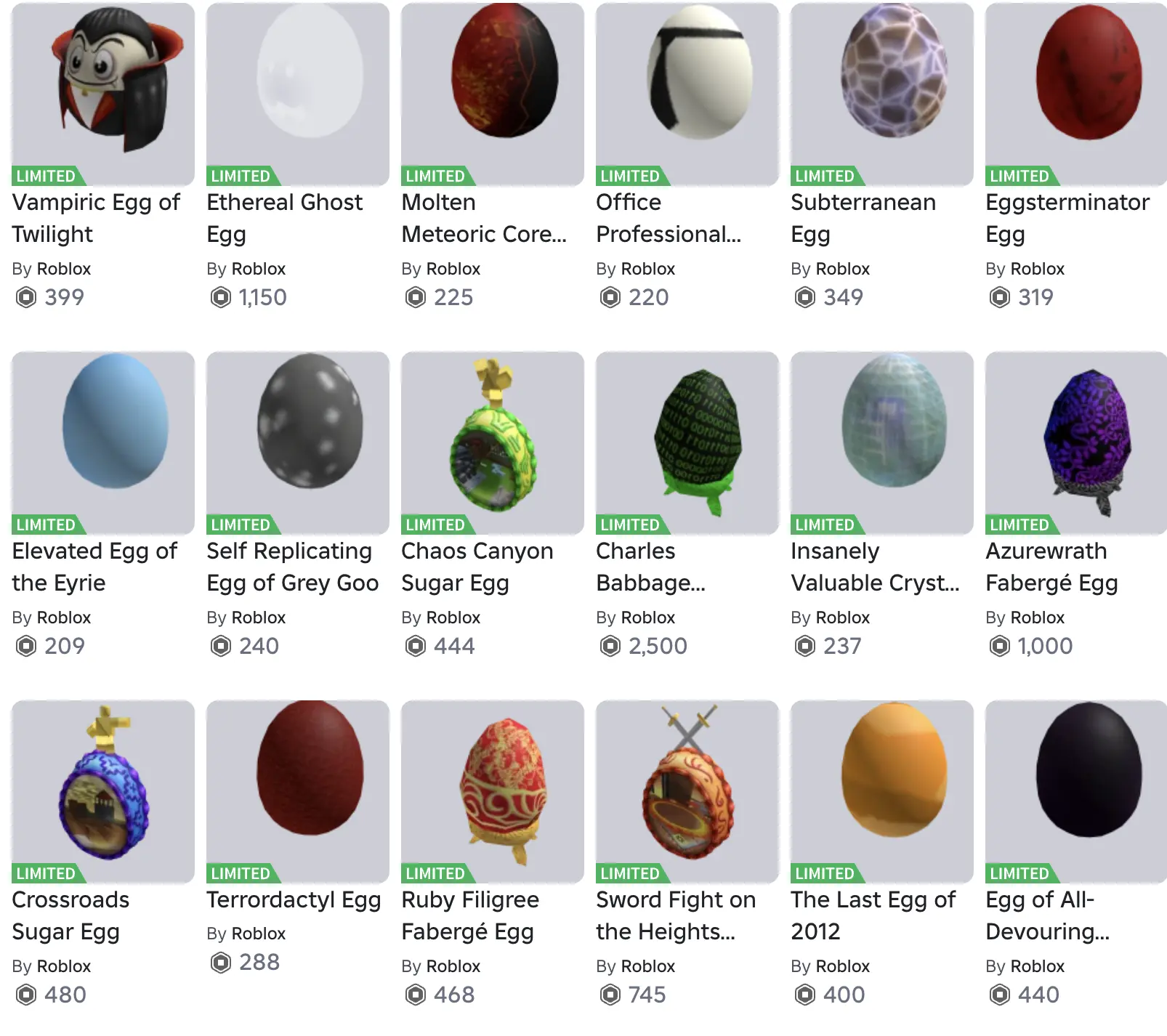The height and width of the screenshot is (1036, 1167).
Task: Click the Self Replicating Egg of Grey Goo title
Action: pyautogui.click(x=293, y=567)
